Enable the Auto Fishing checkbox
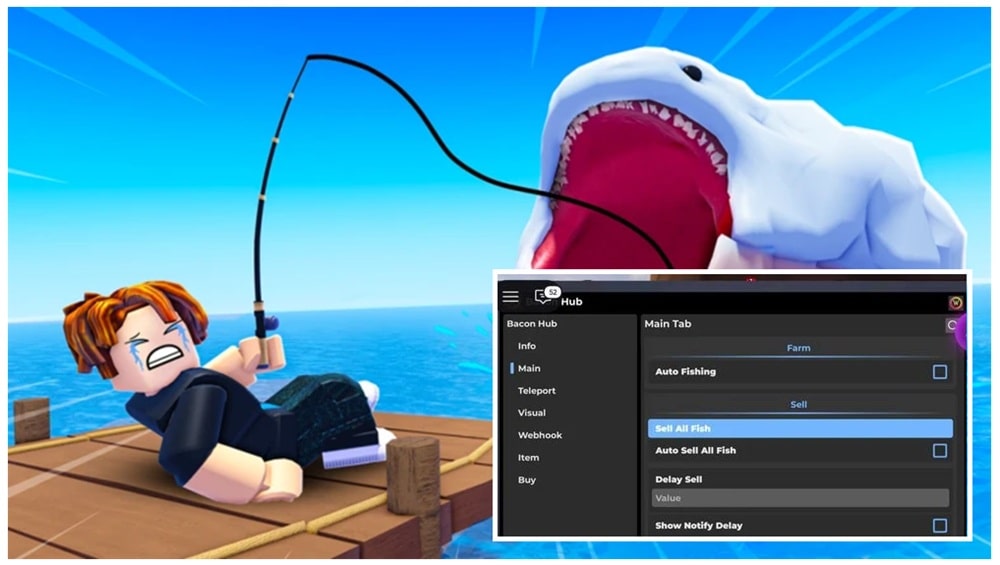This screenshot has height=565, width=1000. [x=939, y=372]
